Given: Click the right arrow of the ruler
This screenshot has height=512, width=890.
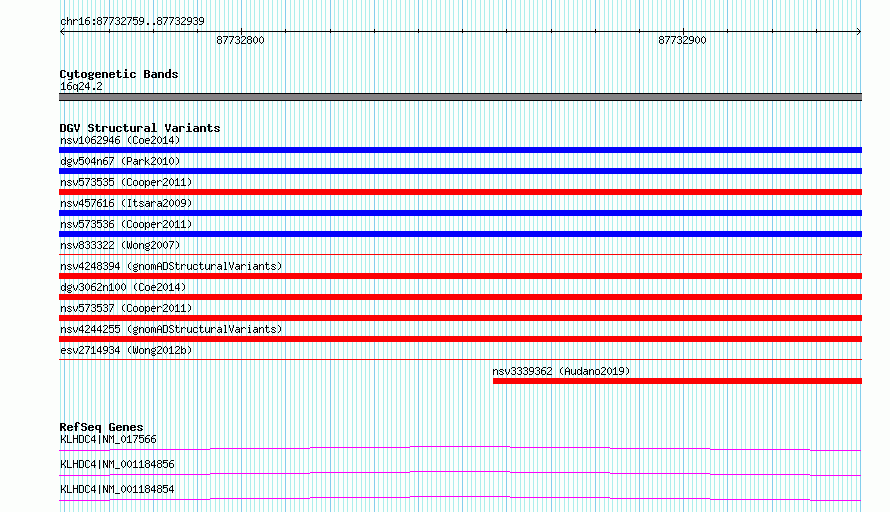Looking at the screenshot, I should pyautogui.click(x=858, y=32).
